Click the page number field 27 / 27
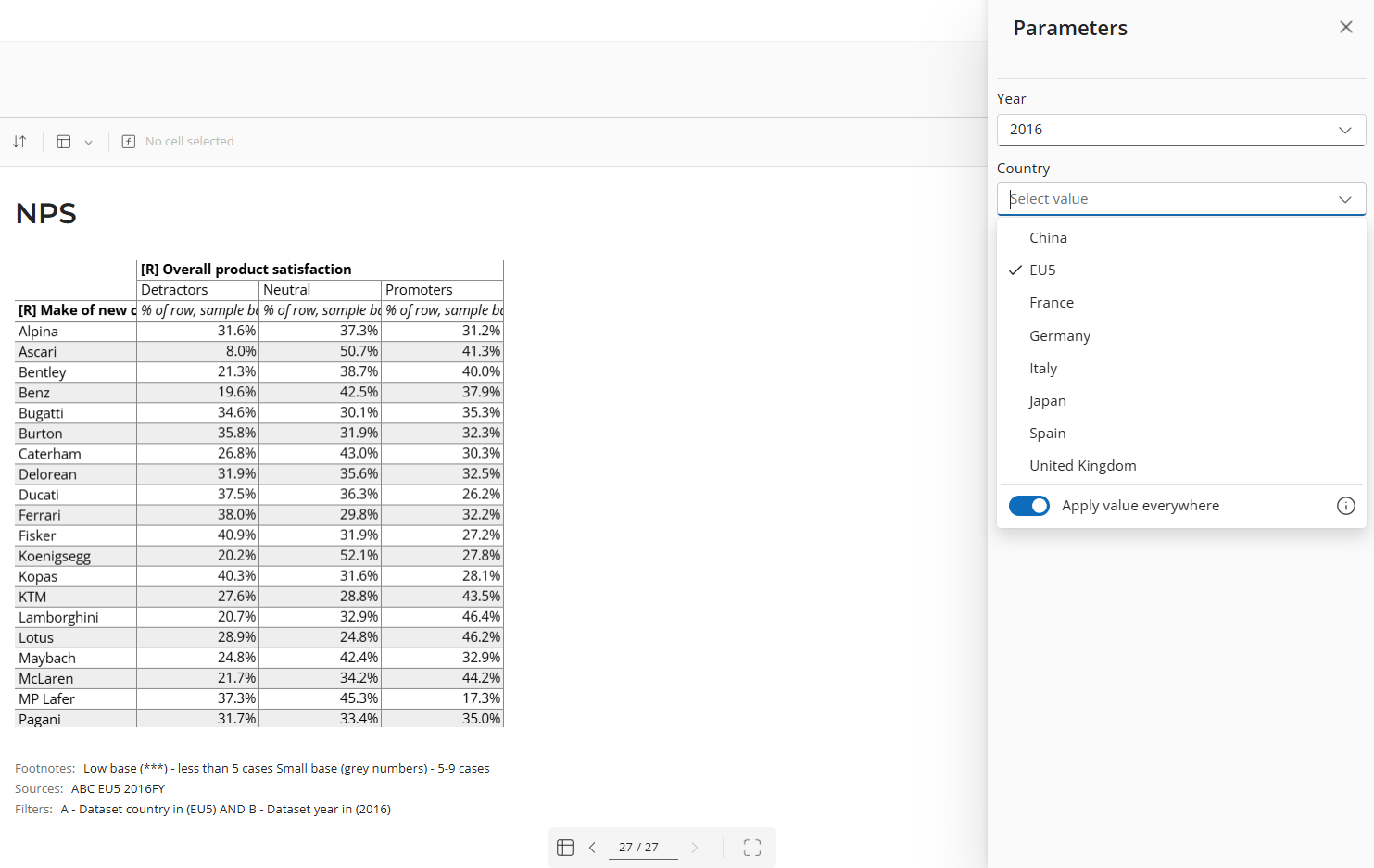This screenshot has width=1374, height=868. (643, 848)
